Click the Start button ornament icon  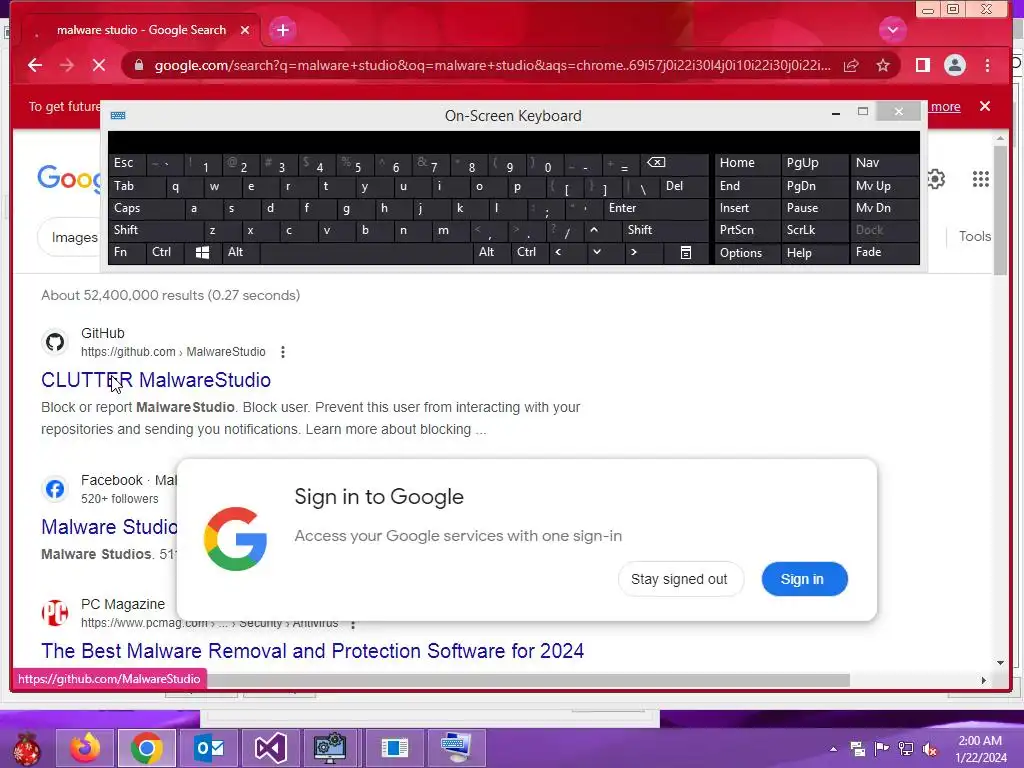[27, 748]
